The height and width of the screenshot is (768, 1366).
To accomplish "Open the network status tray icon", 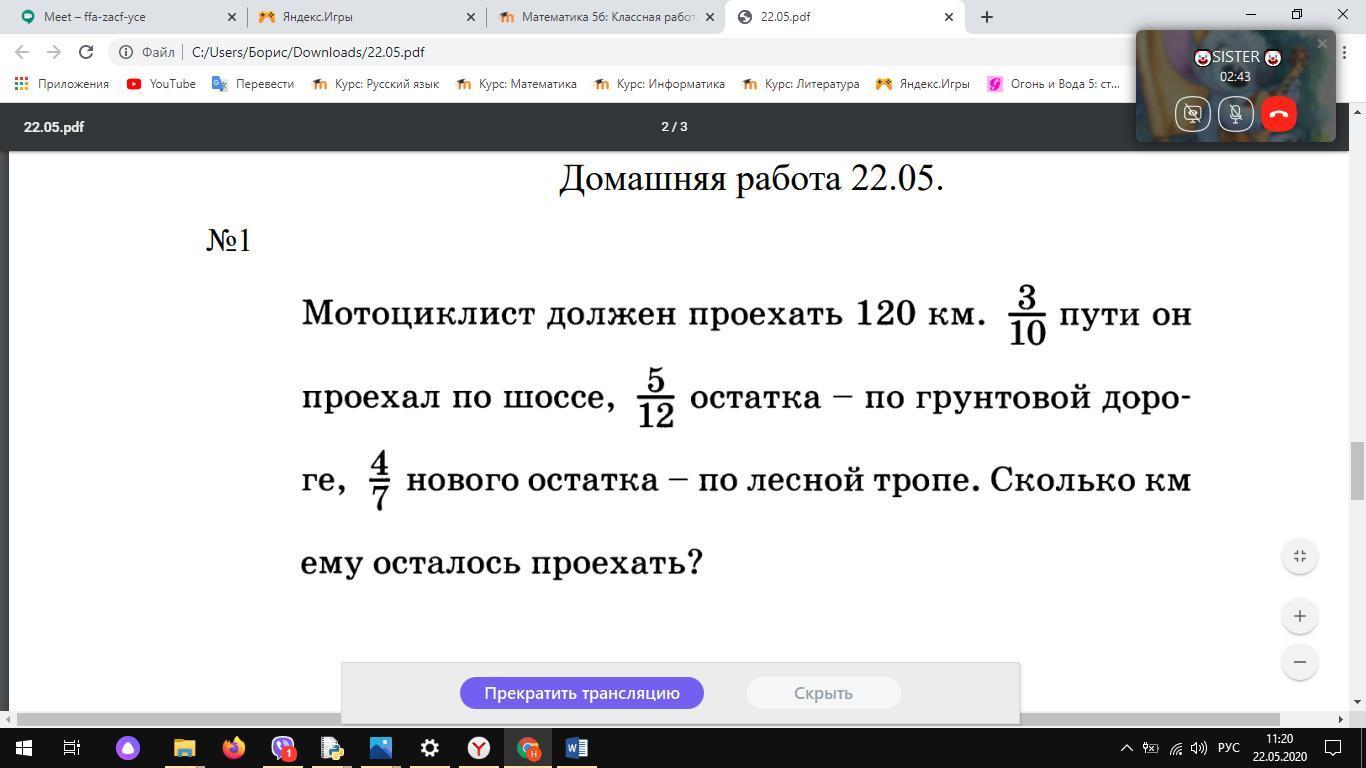I will pos(1176,748).
